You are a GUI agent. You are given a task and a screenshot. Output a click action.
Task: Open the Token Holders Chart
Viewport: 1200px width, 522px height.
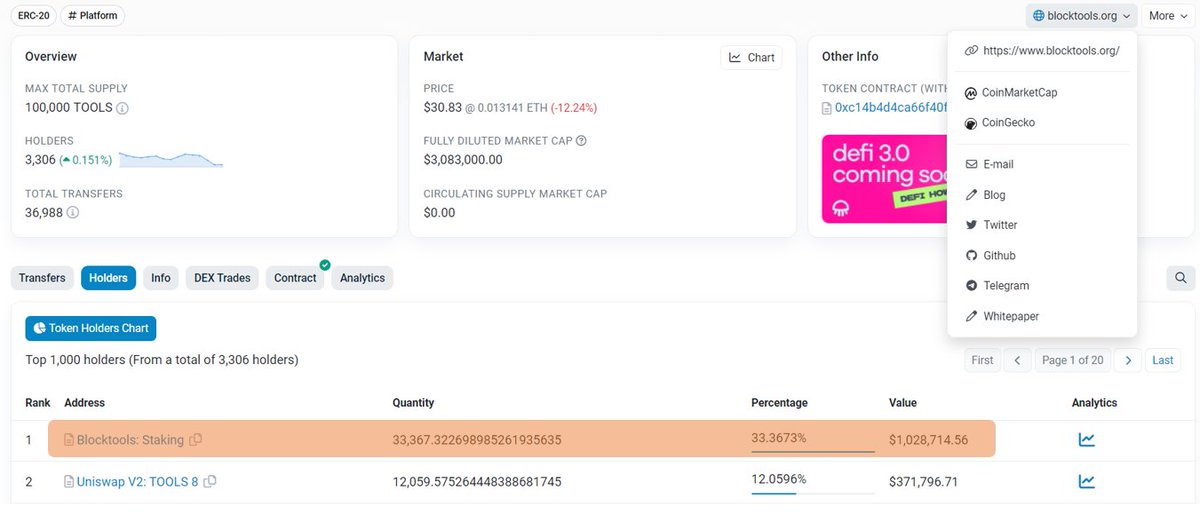91,328
